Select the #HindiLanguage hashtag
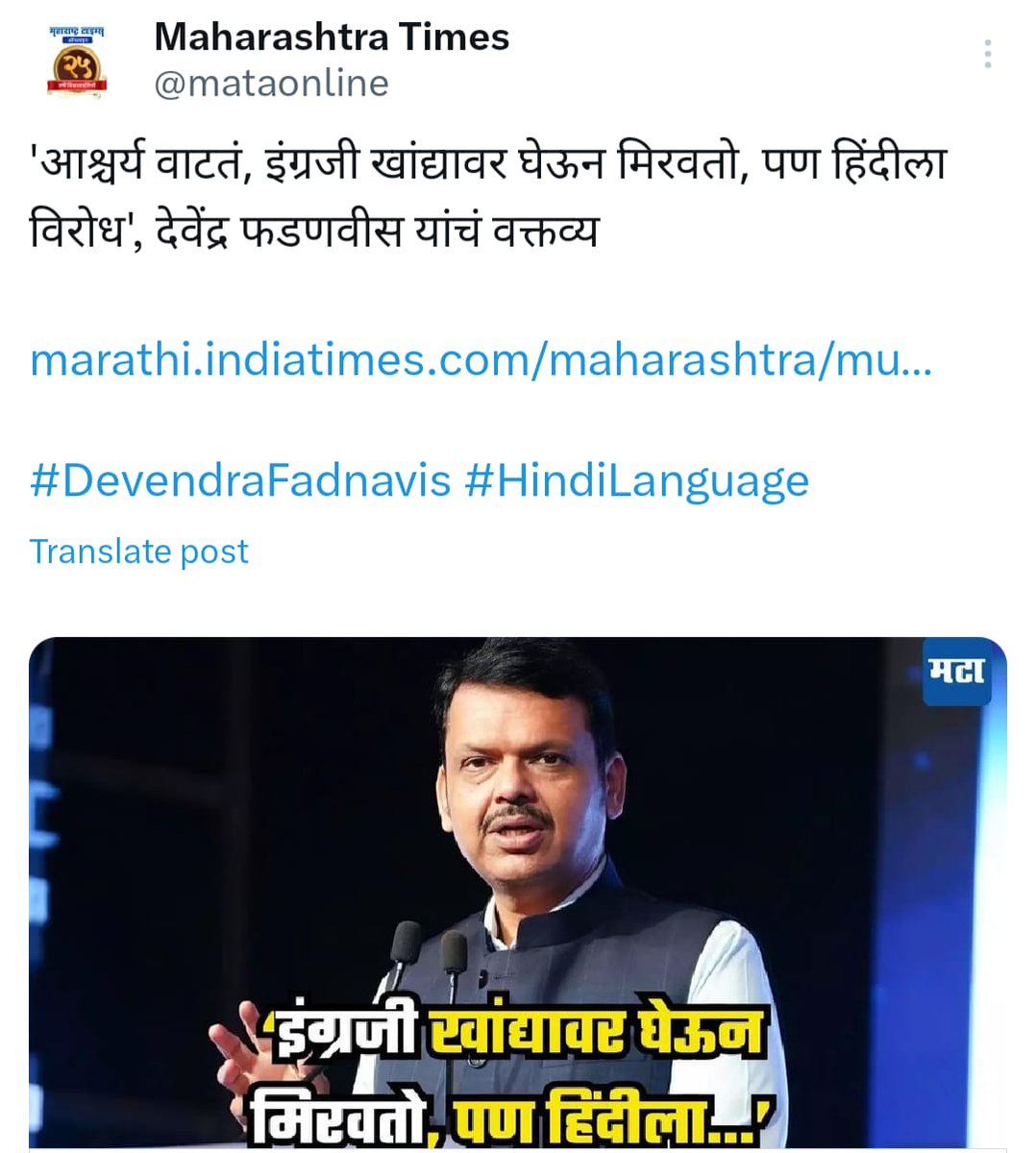The width and height of the screenshot is (1036, 1153). (636, 480)
